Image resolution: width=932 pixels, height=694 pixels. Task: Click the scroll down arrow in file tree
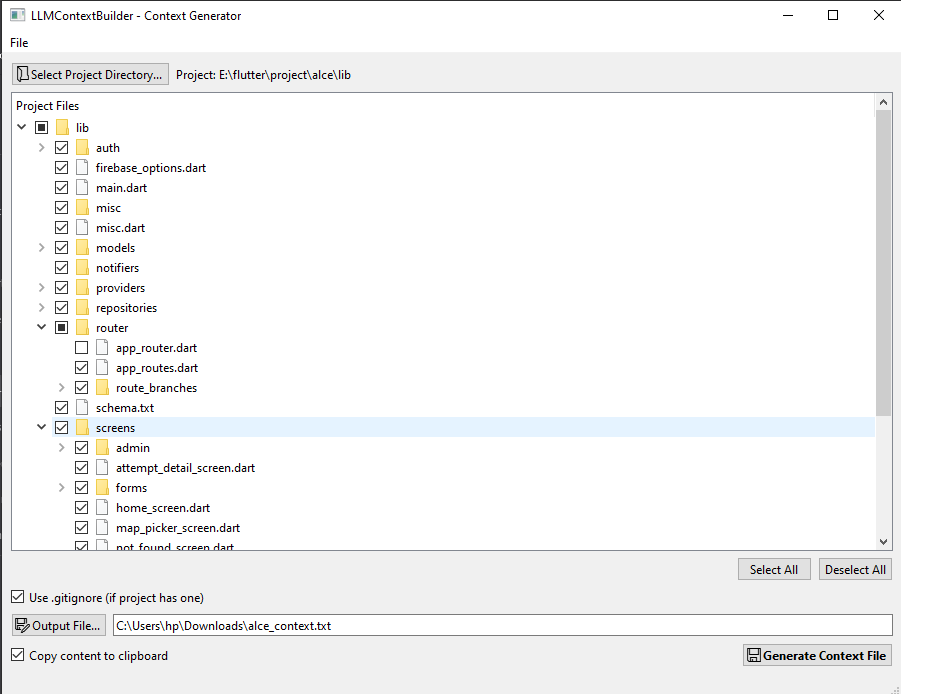(x=883, y=541)
